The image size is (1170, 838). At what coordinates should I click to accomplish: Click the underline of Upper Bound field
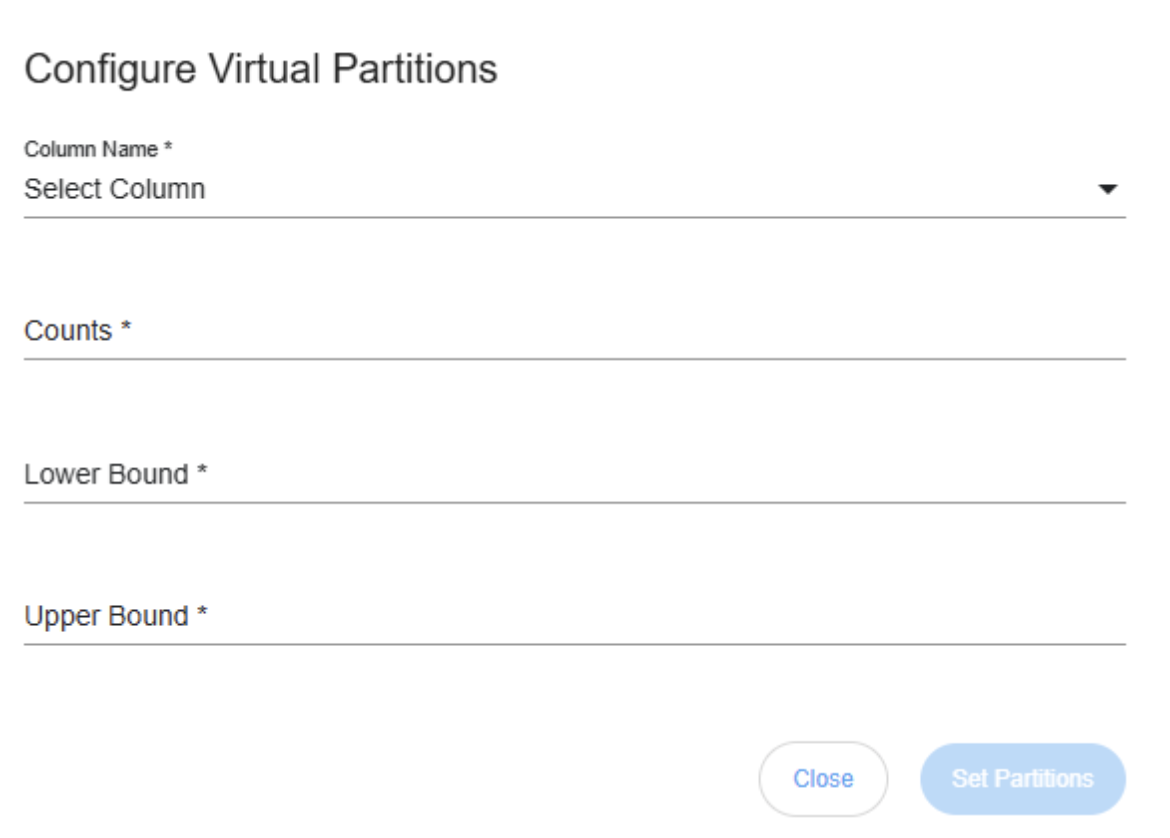click(574, 644)
